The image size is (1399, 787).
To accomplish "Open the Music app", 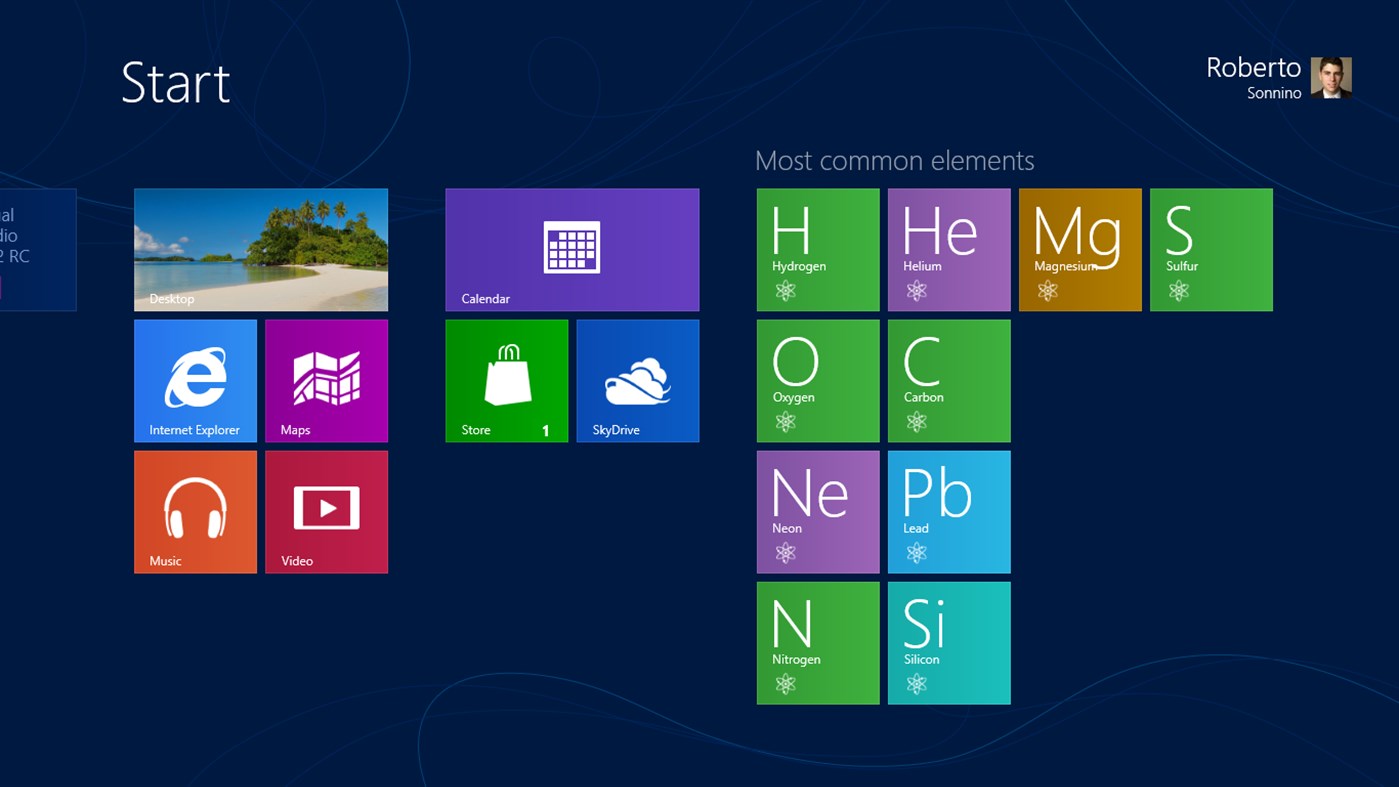I will [x=195, y=511].
